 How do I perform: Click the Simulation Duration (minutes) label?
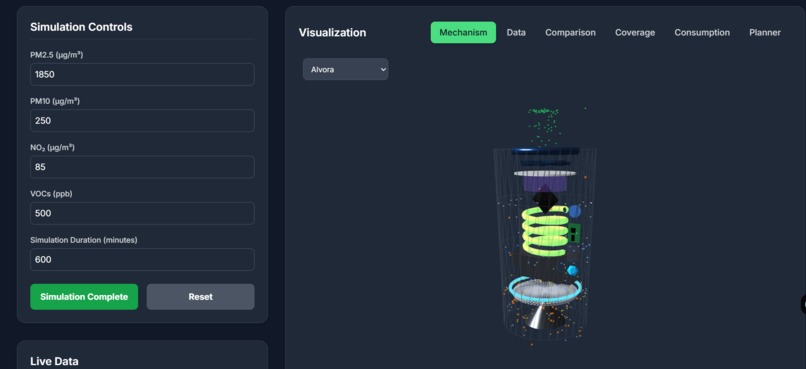pyautogui.click(x=84, y=240)
